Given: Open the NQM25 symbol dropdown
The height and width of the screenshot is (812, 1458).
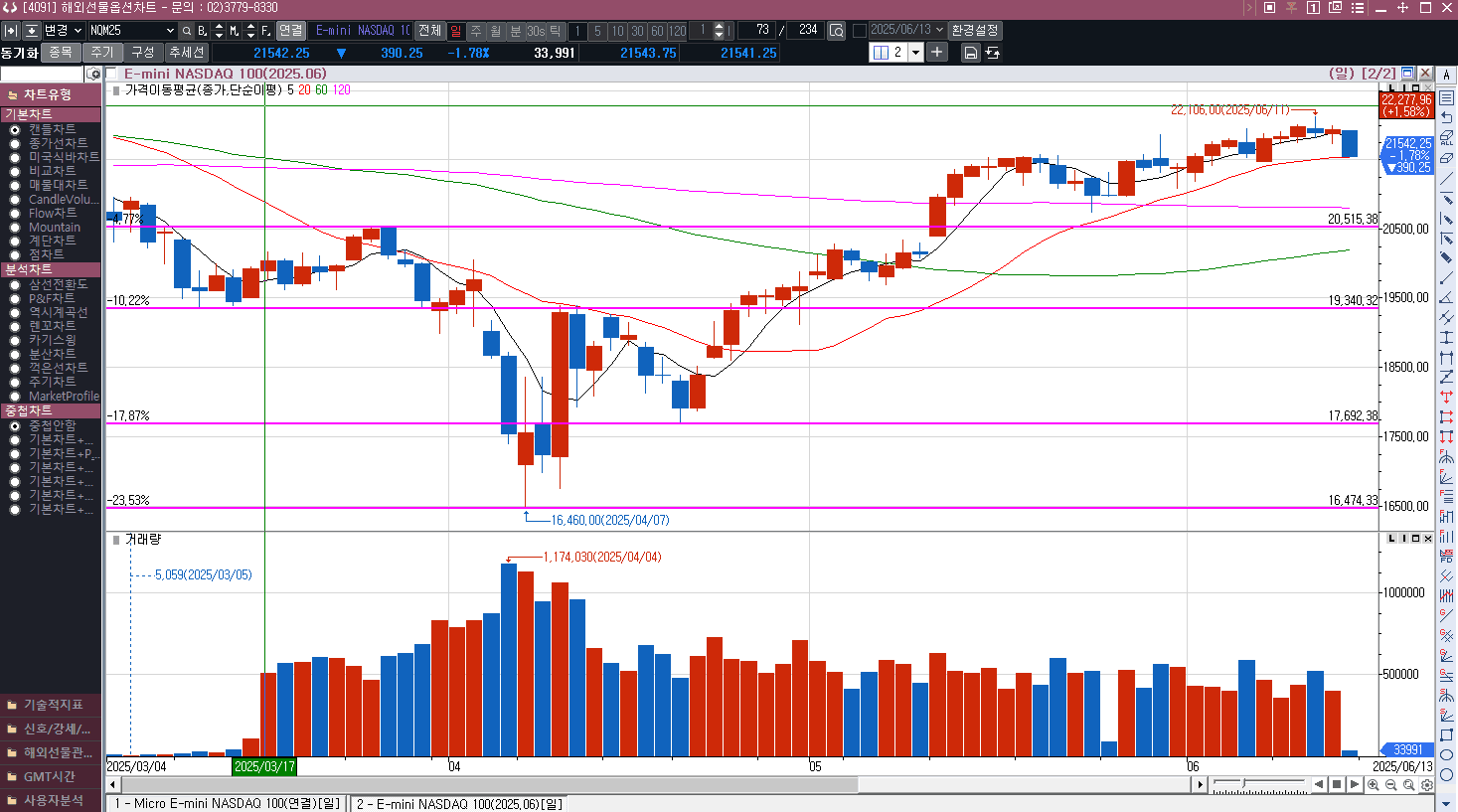Looking at the screenshot, I should tap(169, 31).
